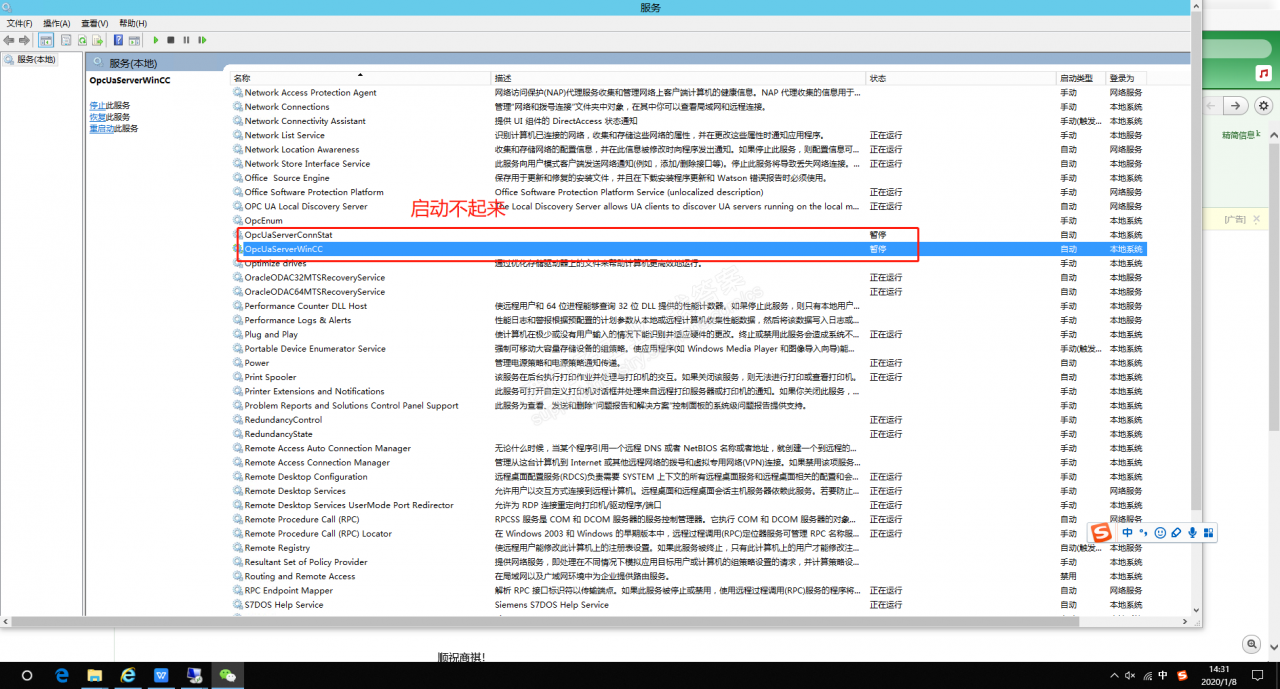Click the Pause Service icon
The width and height of the screenshot is (1280, 689).
click(186, 40)
